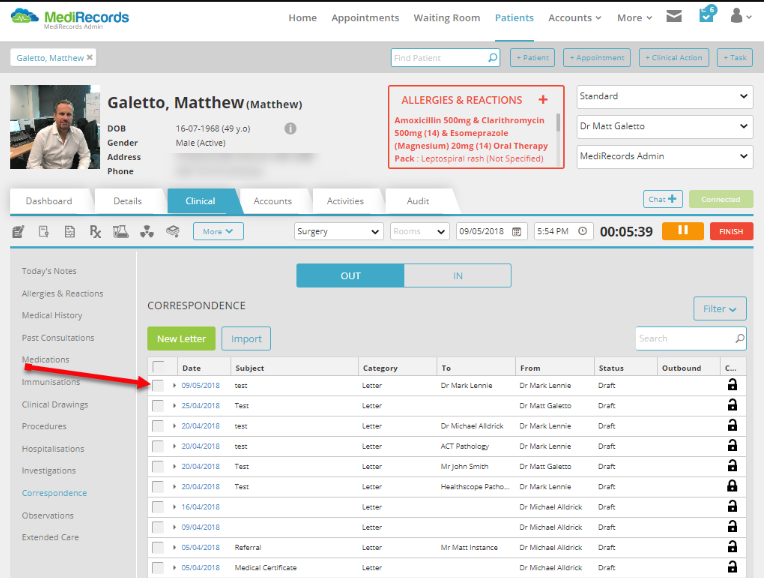Expand the Medical Certificate row arrow
This screenshot has width=764, height=578.
point(174,568)
